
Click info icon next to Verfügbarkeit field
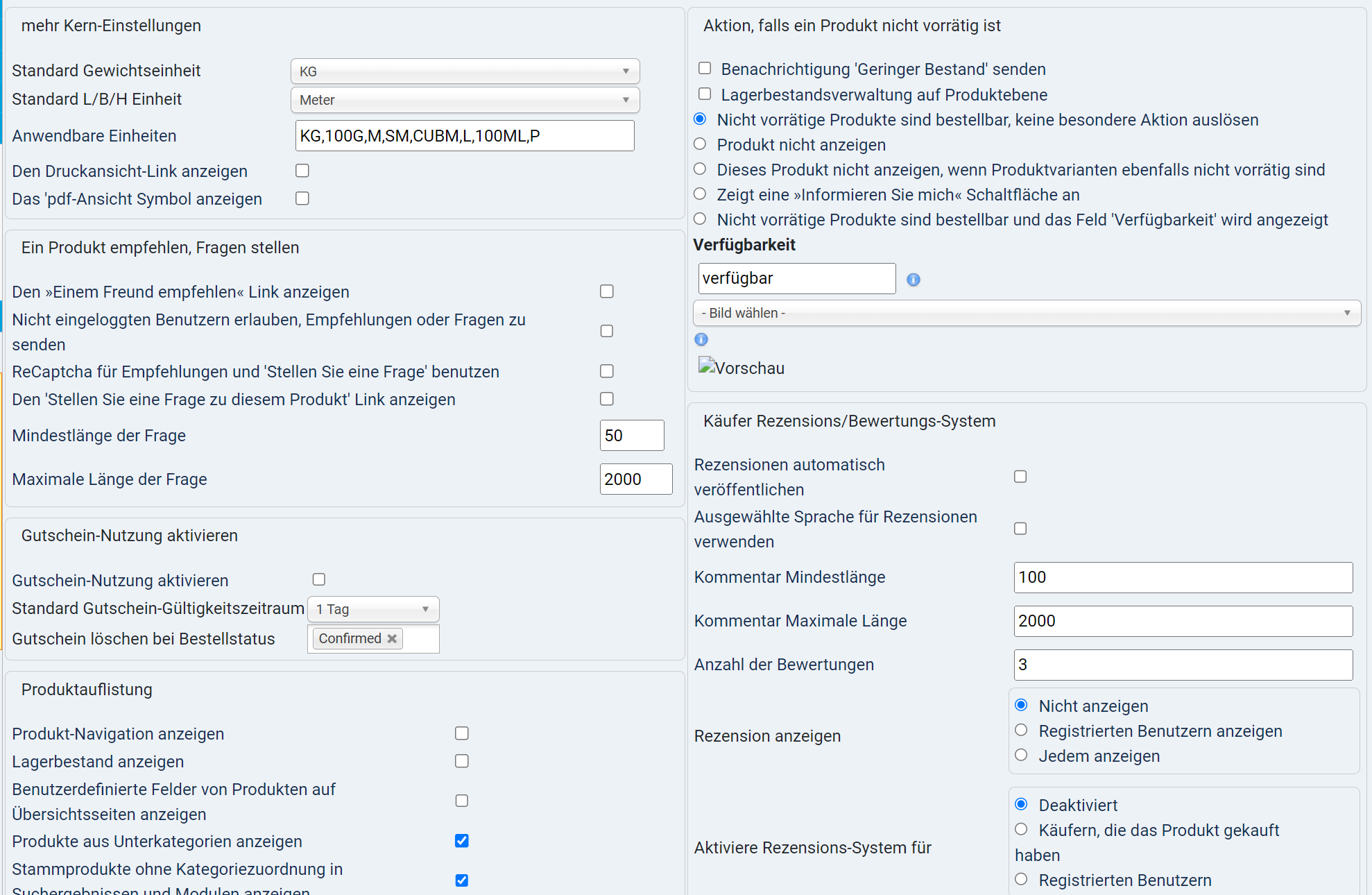914,280
